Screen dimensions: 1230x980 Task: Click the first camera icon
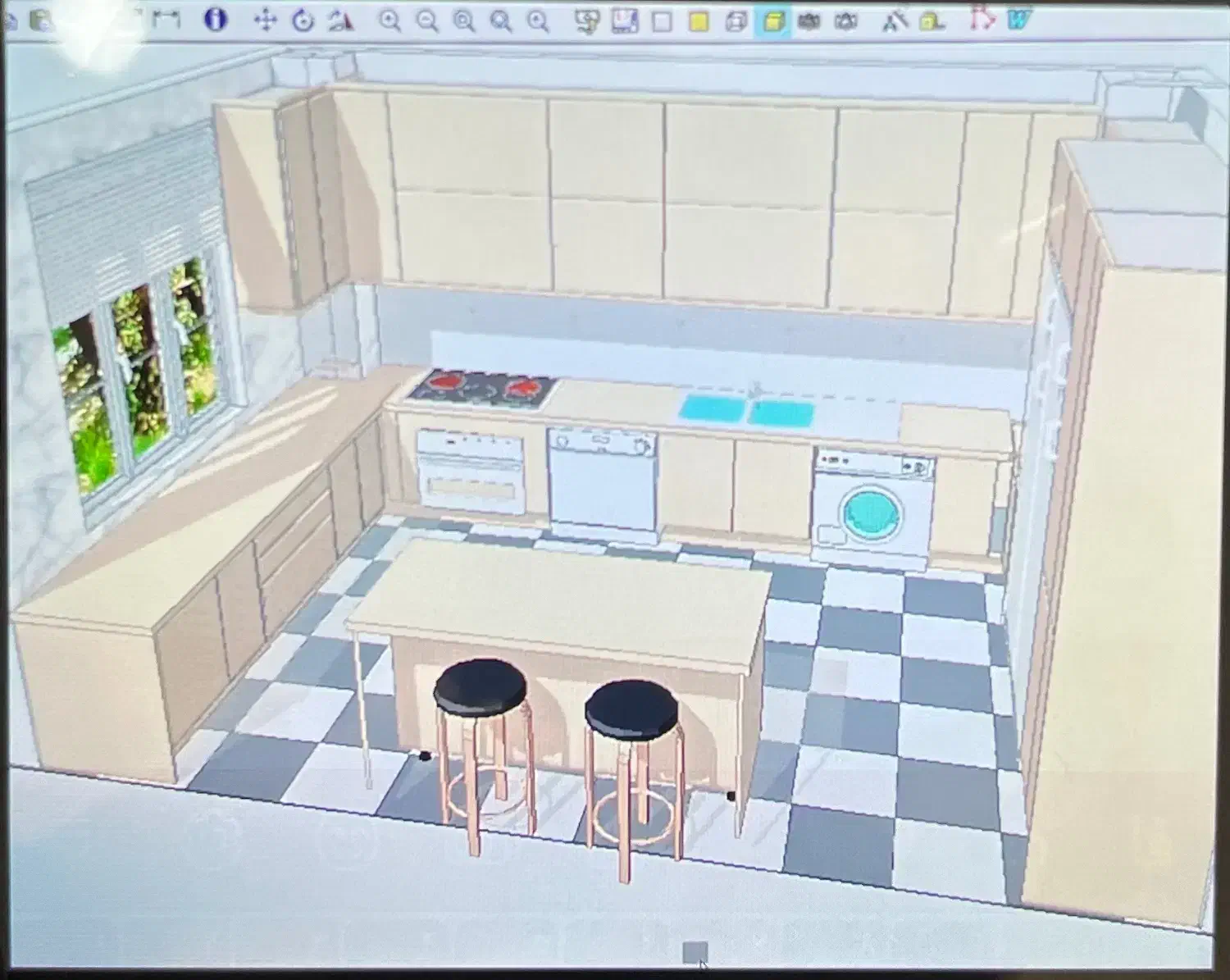tap(809, 21)
